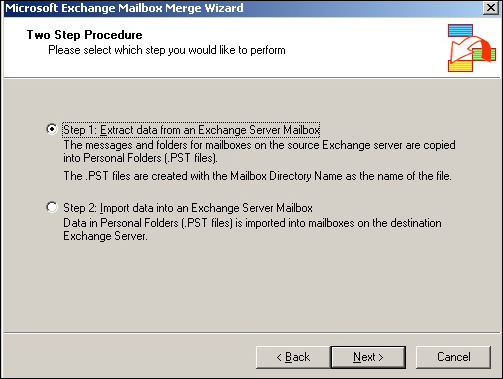This screenshot has width=503, height=379.
Task: Click the 'Step 2: Import data into an Exchange Server Mailbox' label
Action: [188, 208]
